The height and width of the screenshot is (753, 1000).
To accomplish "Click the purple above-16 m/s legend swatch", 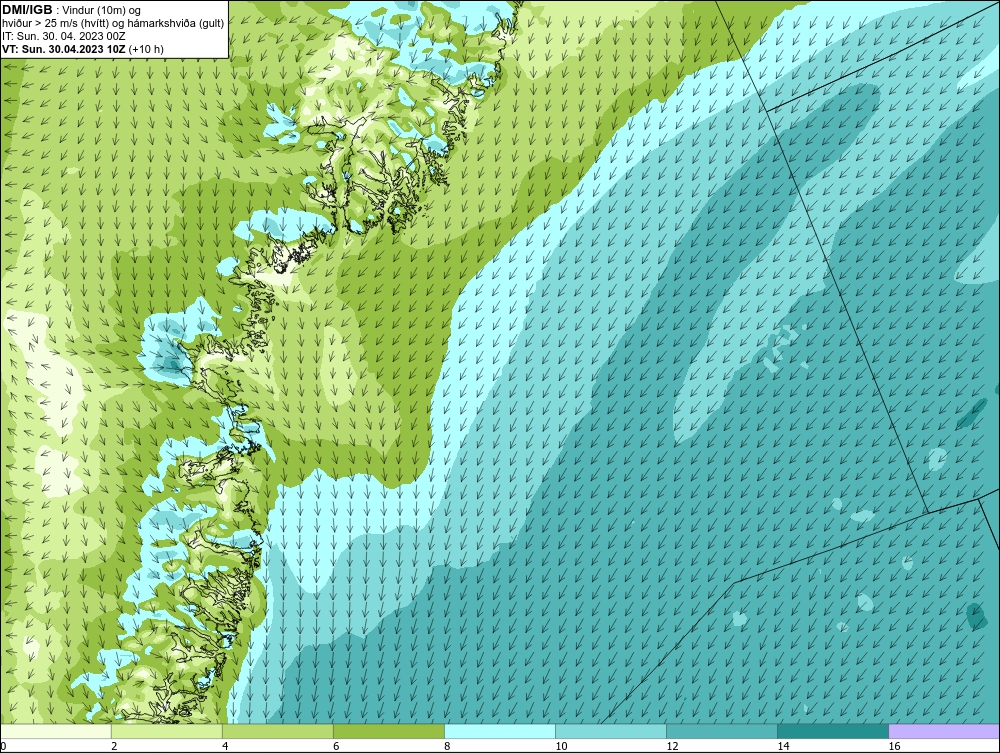I will coord(944,731).
